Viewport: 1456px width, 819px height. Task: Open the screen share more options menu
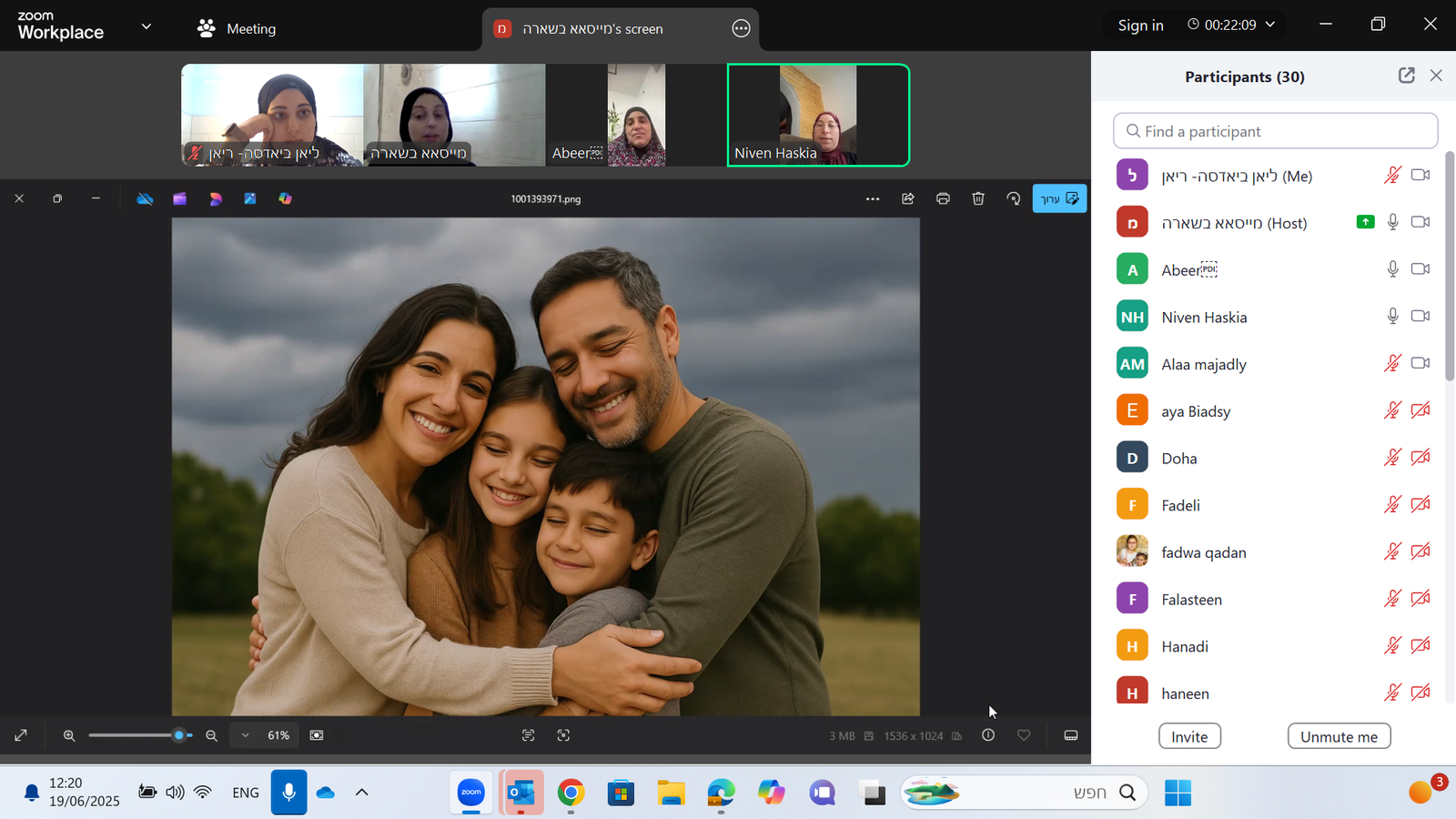[741, 28]
